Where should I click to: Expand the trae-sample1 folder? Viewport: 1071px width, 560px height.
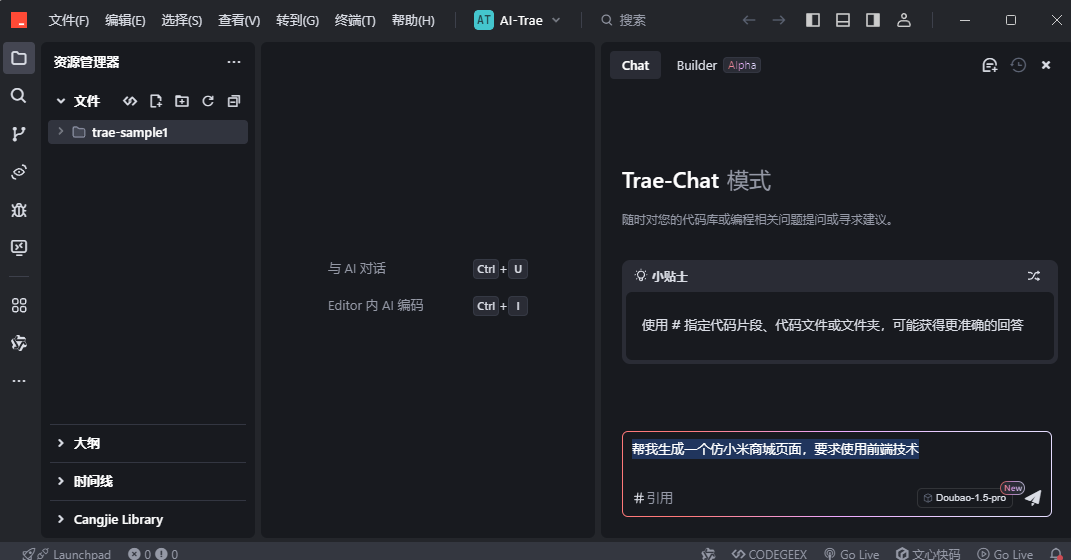pyautogui.click(x=61, y=132)
